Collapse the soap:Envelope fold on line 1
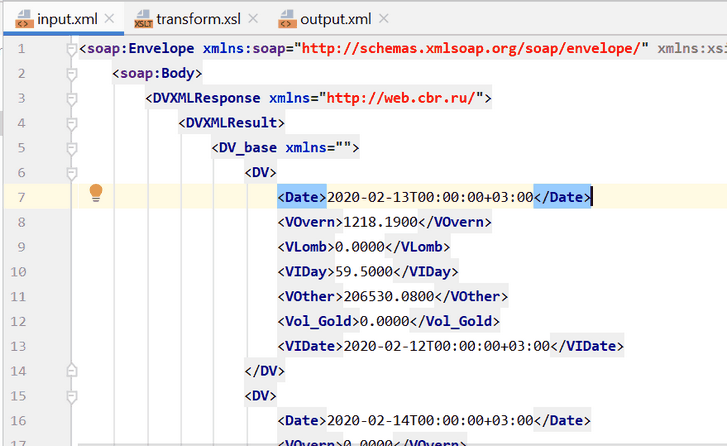This screenshot has width=727, height=446. pyautogui.click(x=70, y=49)
